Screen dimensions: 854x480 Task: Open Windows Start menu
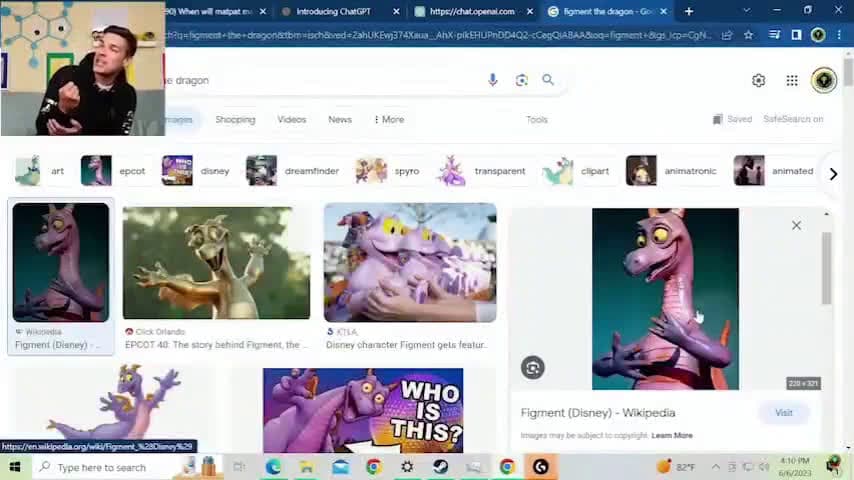coord(15,467)
